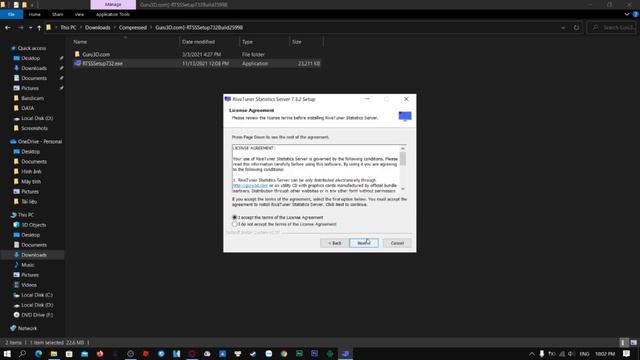
Task: Open Windows taskbar search
Action: (x=22, y=354)
